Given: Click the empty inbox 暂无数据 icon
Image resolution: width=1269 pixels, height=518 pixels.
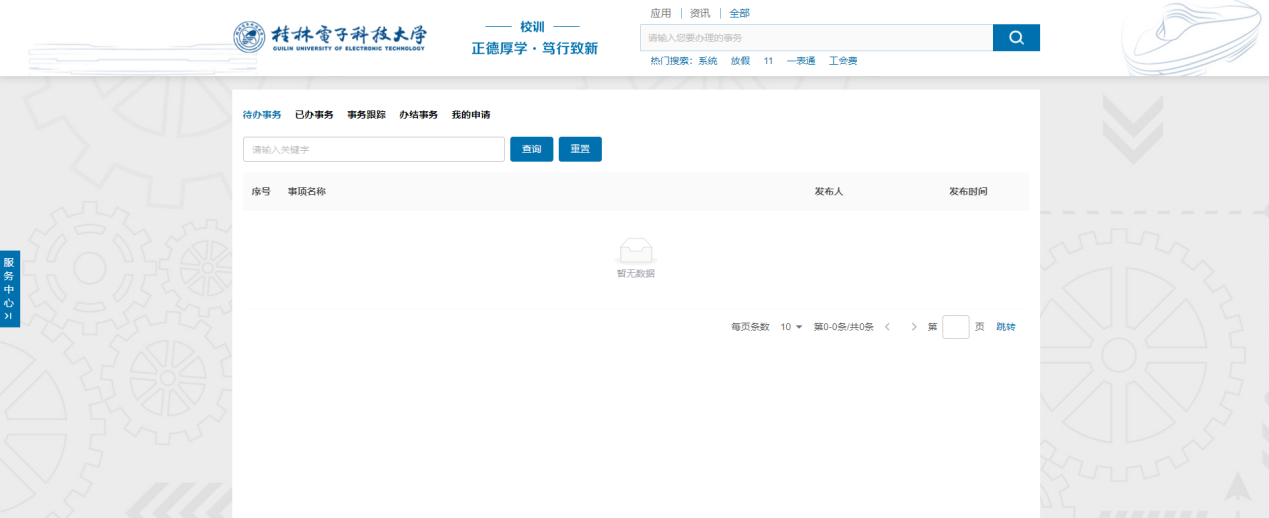Looking at the screenshot, I should [635, 251].
